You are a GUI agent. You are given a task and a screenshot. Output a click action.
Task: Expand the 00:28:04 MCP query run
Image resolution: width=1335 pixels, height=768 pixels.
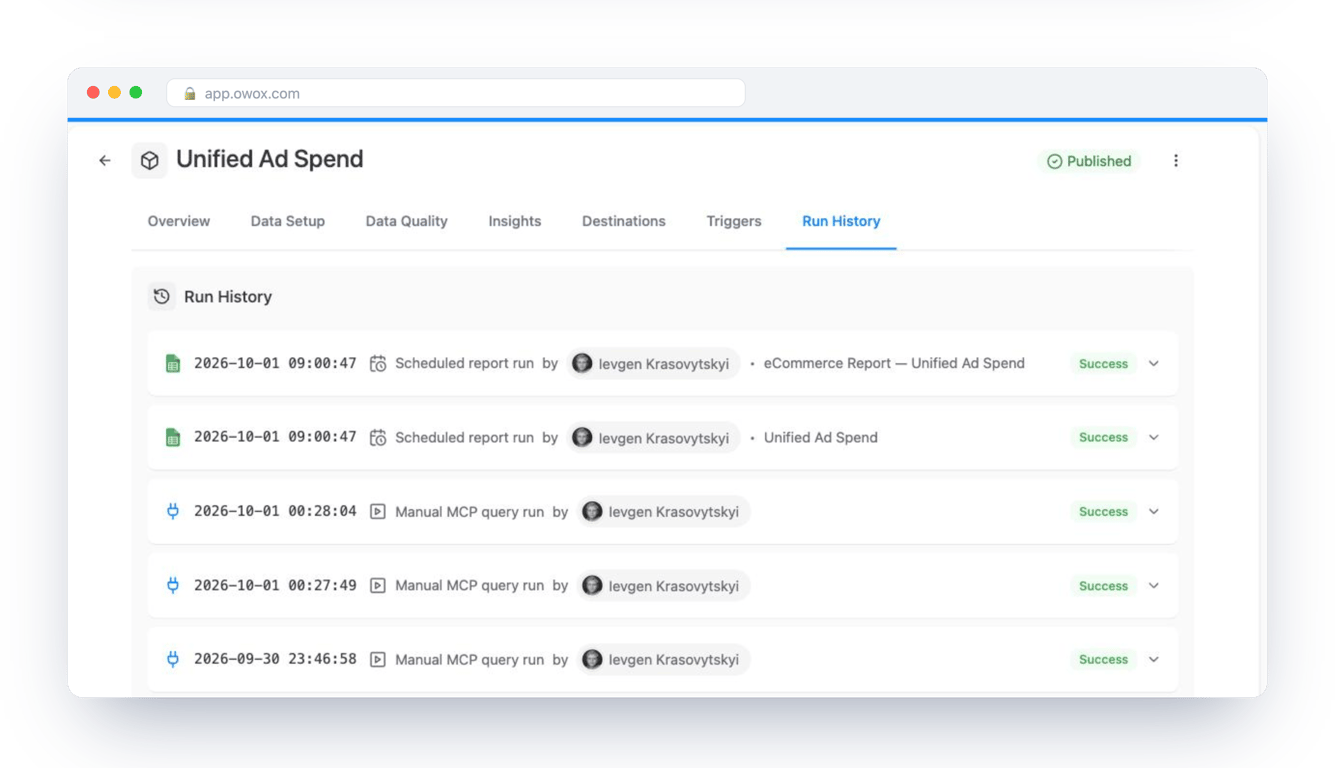coord(1154,511)
